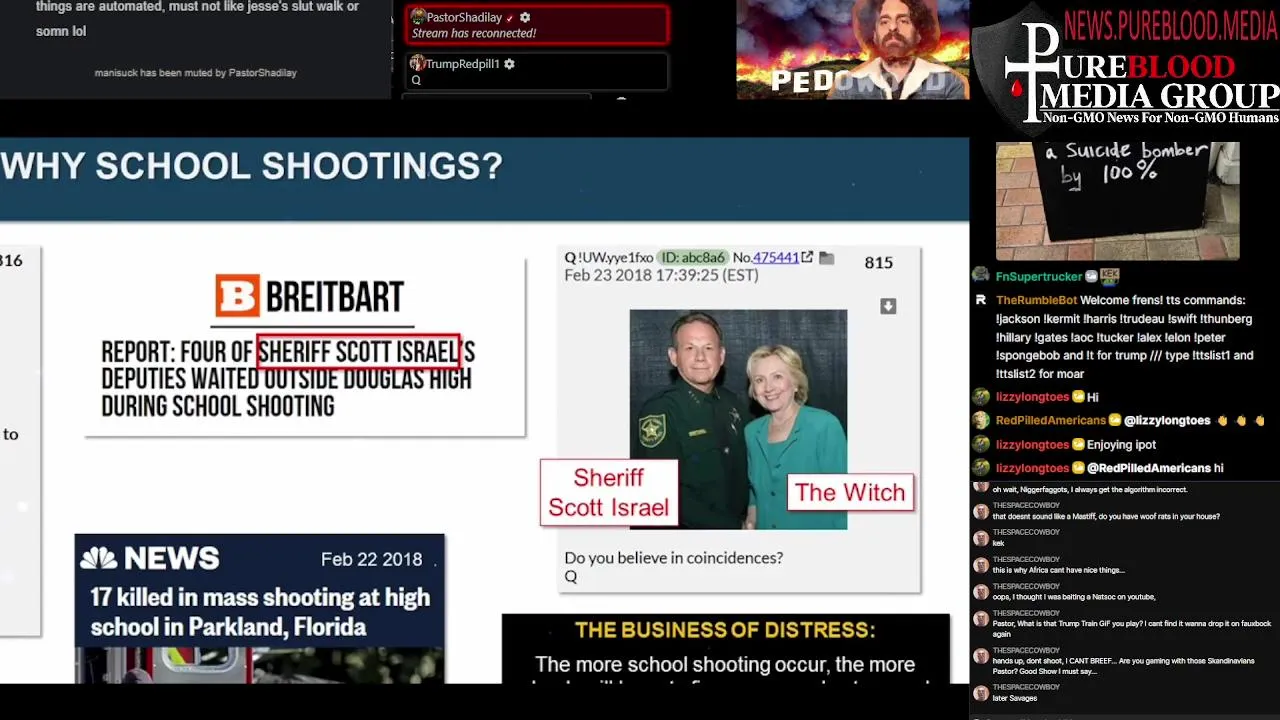Click lizzylongtoes' avatar beside the 'Hi' message
1280x720 pixels.
tap(981, 397)
